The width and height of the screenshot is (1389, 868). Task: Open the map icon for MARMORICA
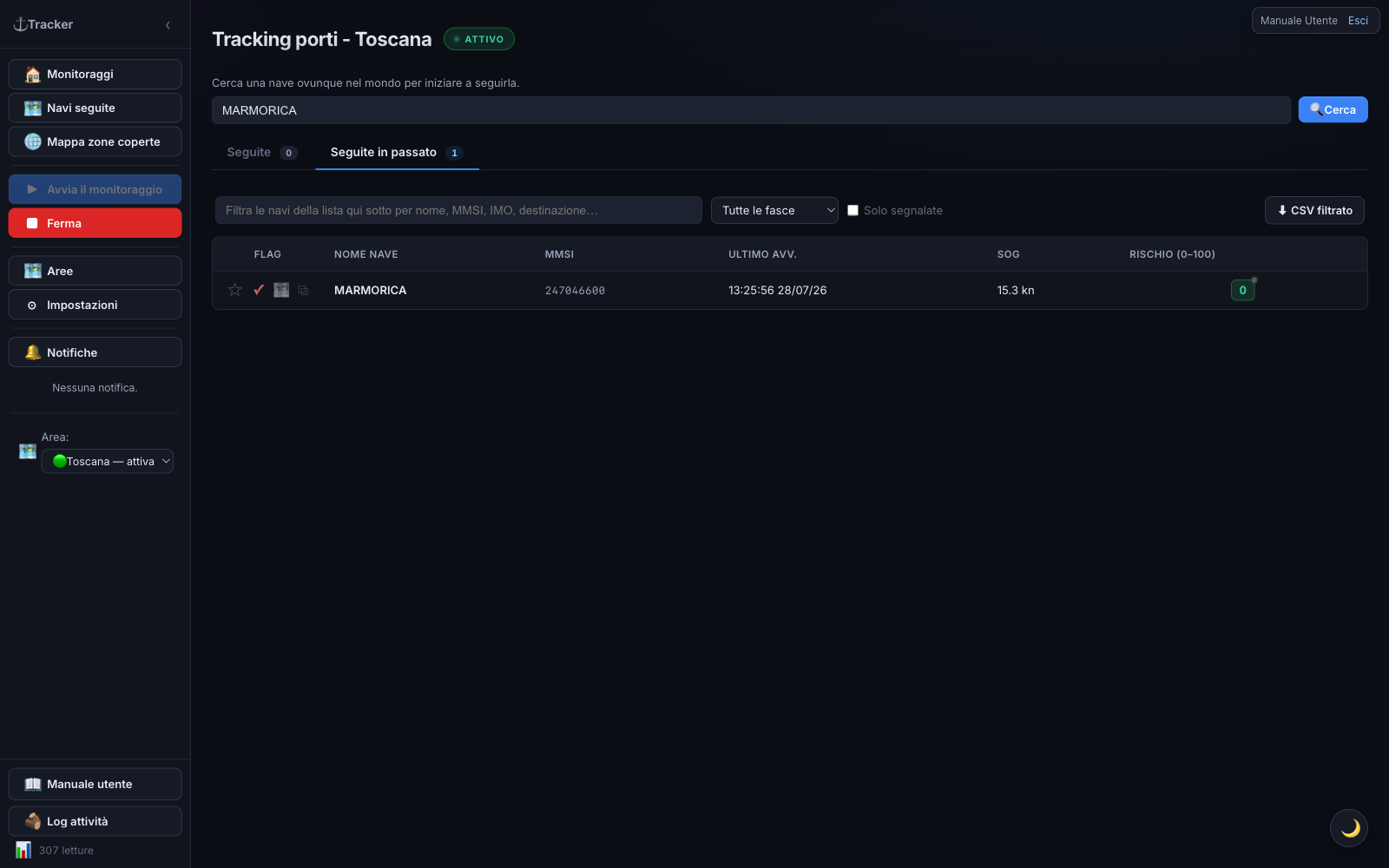281,290
